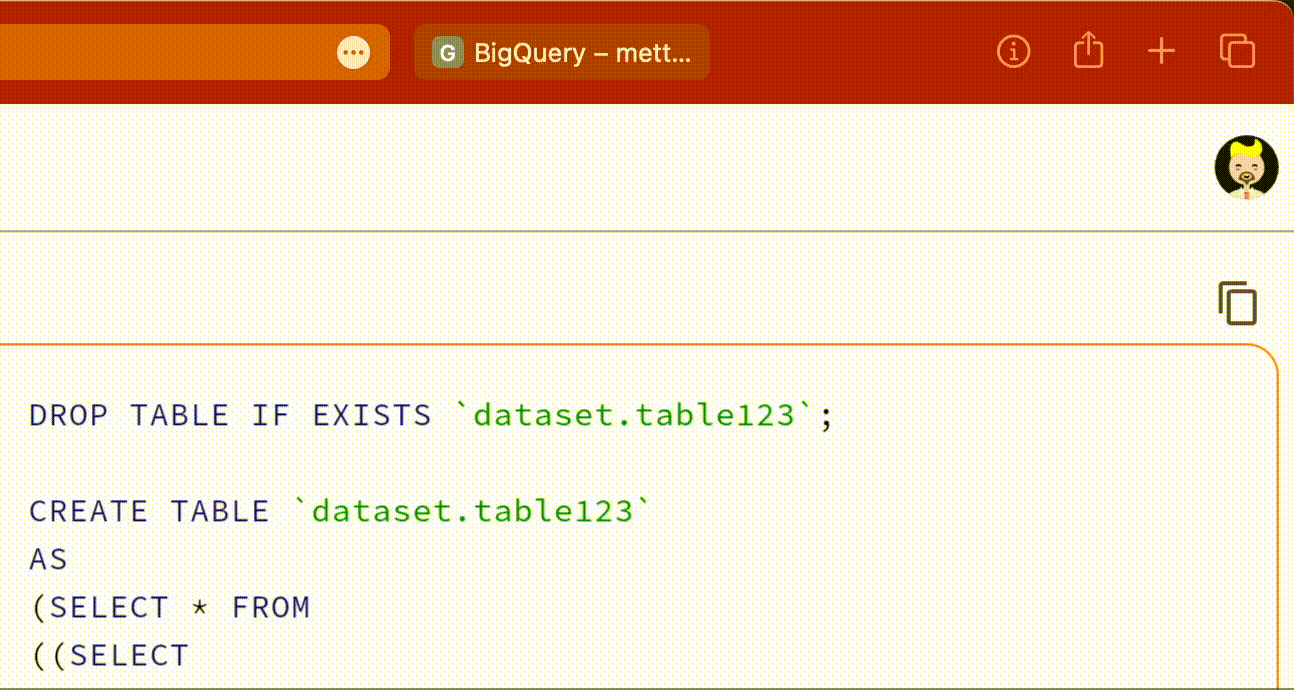Open the user profile avatar

click(x=1246, y=167)
